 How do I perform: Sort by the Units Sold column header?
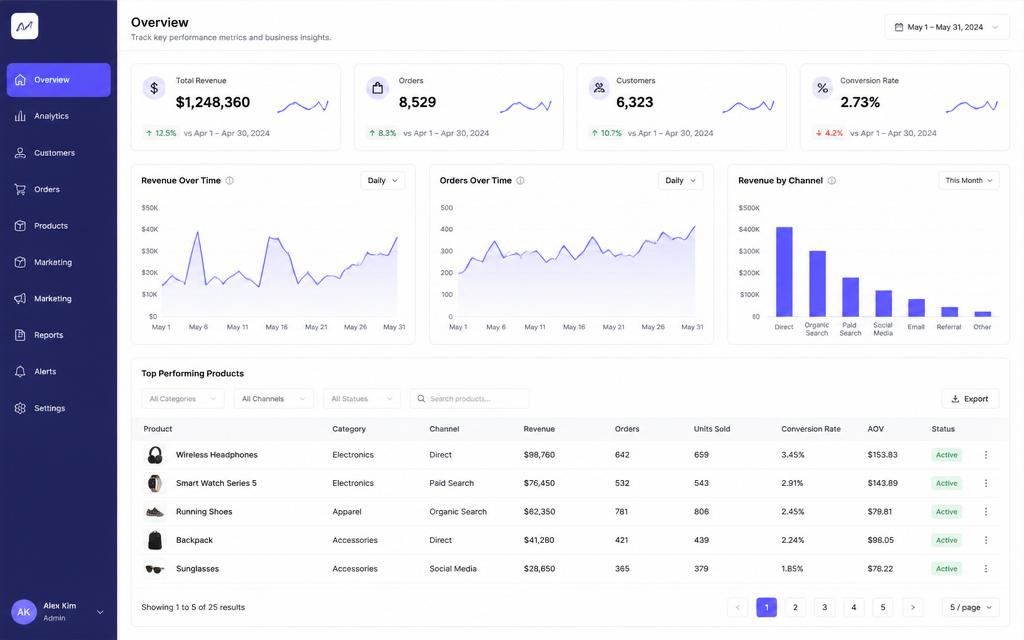point(712,429)
